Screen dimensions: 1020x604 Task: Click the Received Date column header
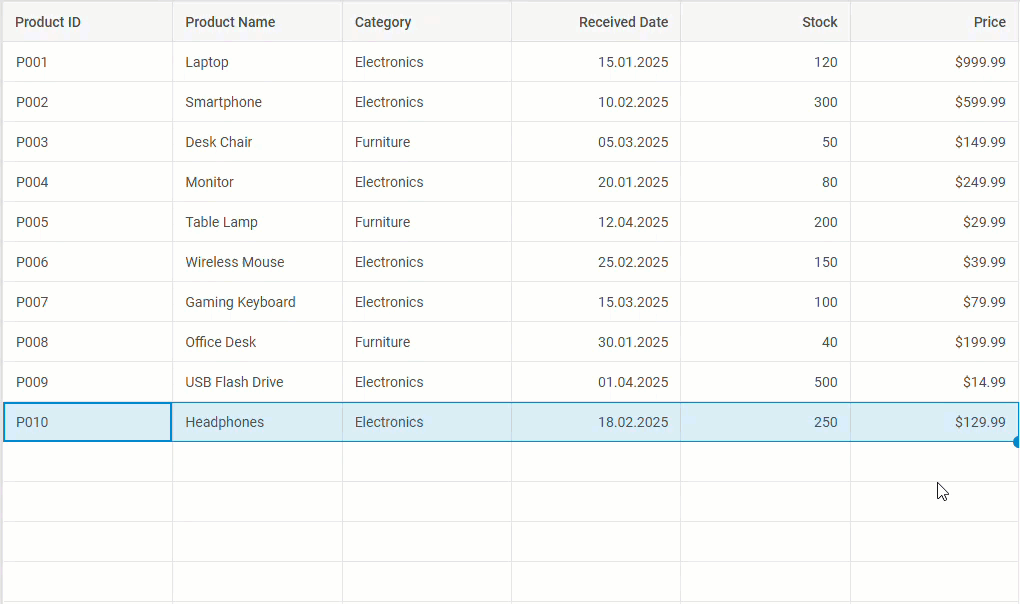coord(596,22)
